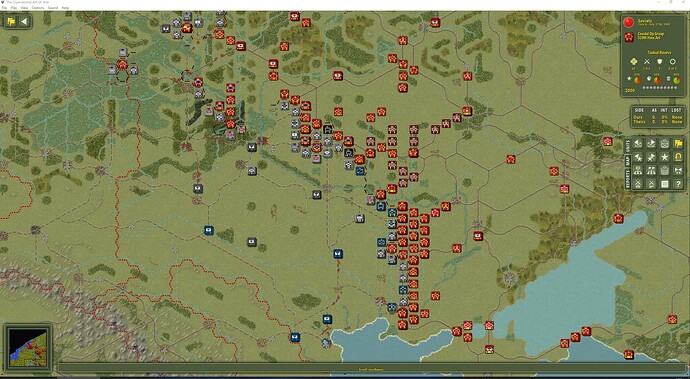
Task: Click the yellow horseshoe magnet icon
Action: pyautogui.click(x=678, y=157)
